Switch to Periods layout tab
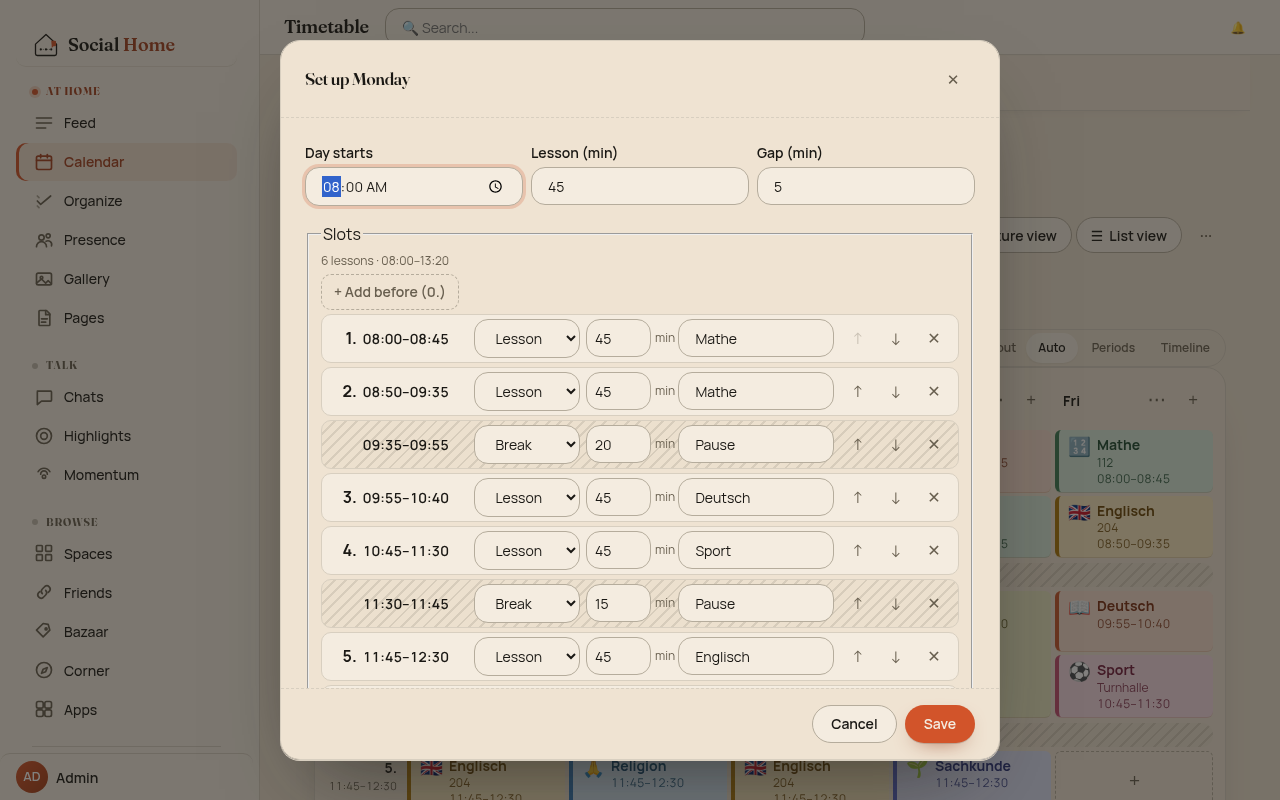 coord(1113,348)
